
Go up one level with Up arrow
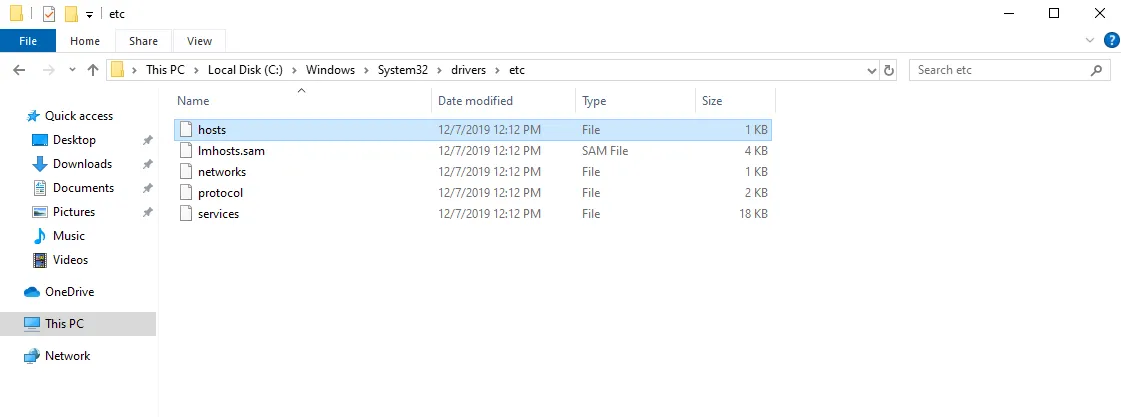tap(93, 70)
